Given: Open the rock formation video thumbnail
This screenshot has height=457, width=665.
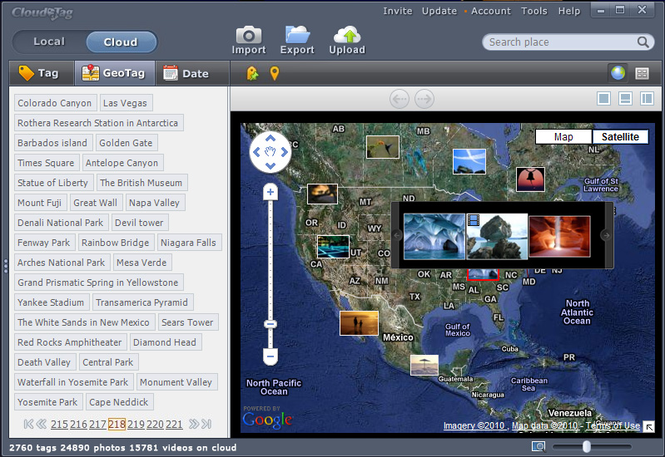Looking at the screenshot, I should tap(497, 236).
